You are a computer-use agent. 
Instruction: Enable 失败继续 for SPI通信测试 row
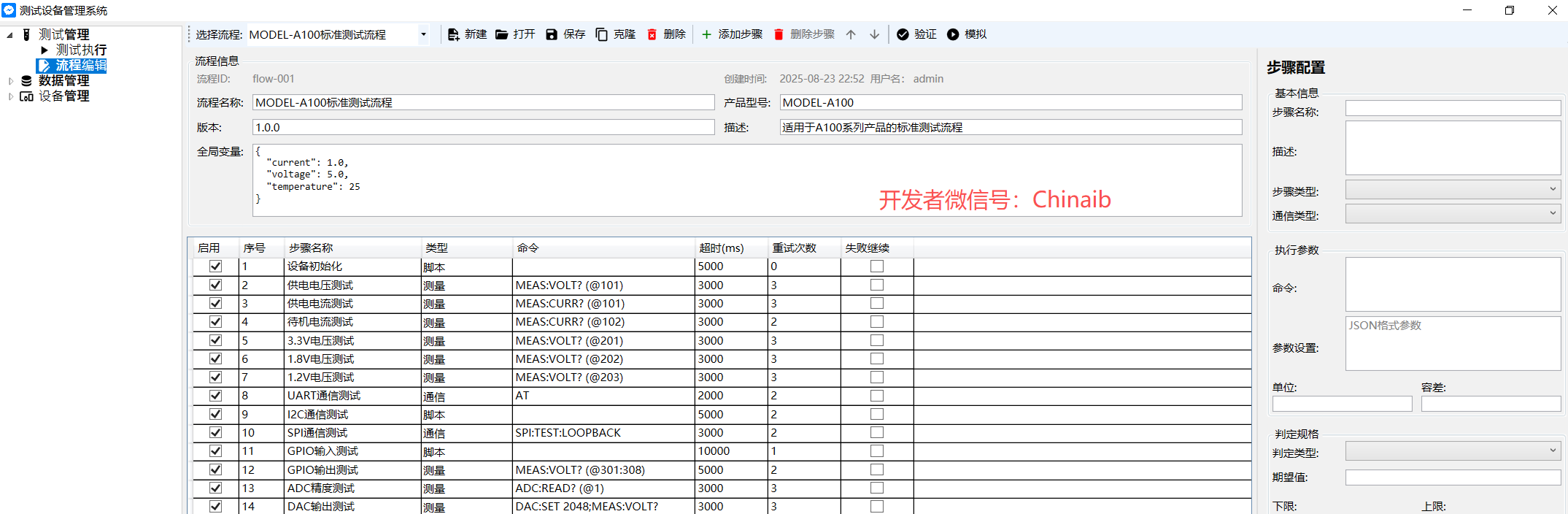877,432
